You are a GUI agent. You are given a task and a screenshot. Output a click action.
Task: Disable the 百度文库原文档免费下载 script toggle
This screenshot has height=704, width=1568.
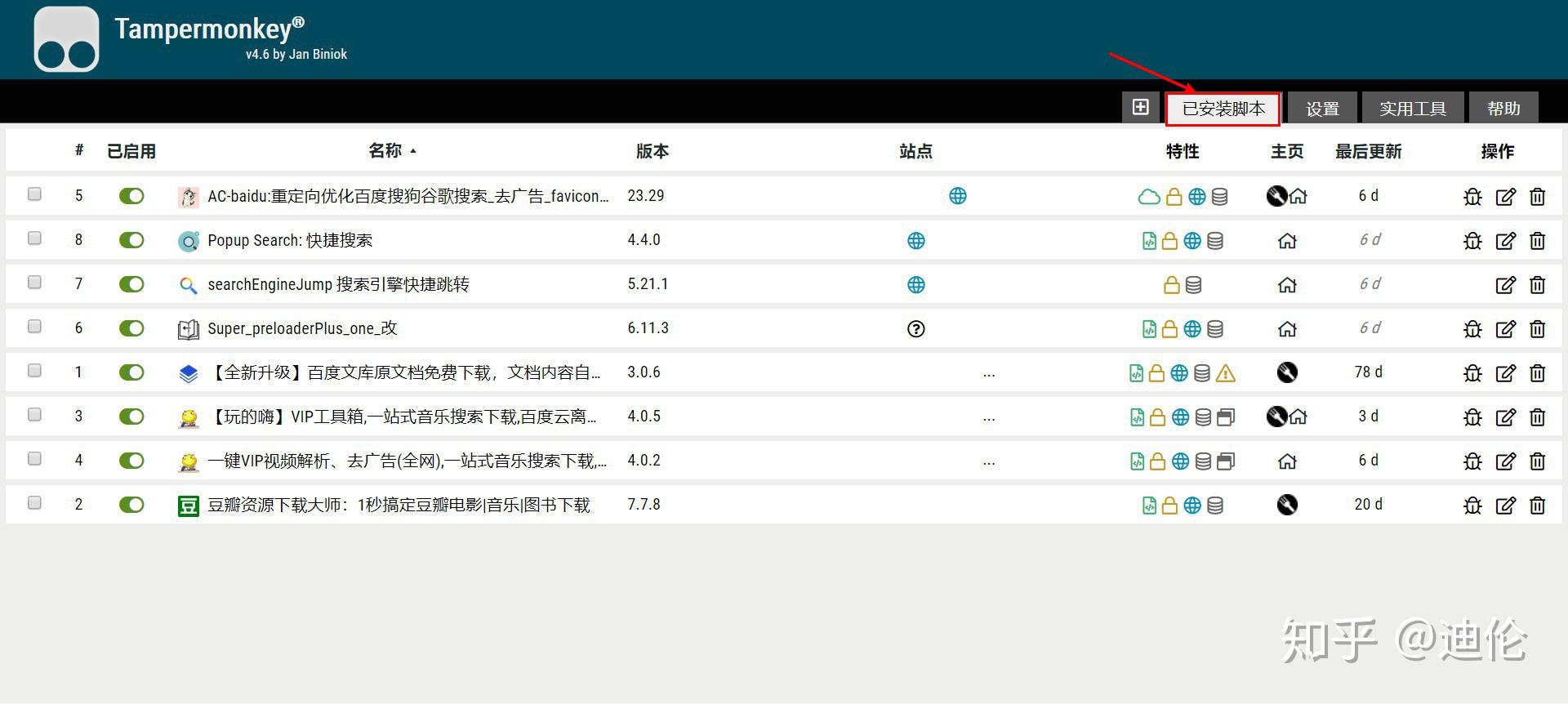tap(131, 372)
